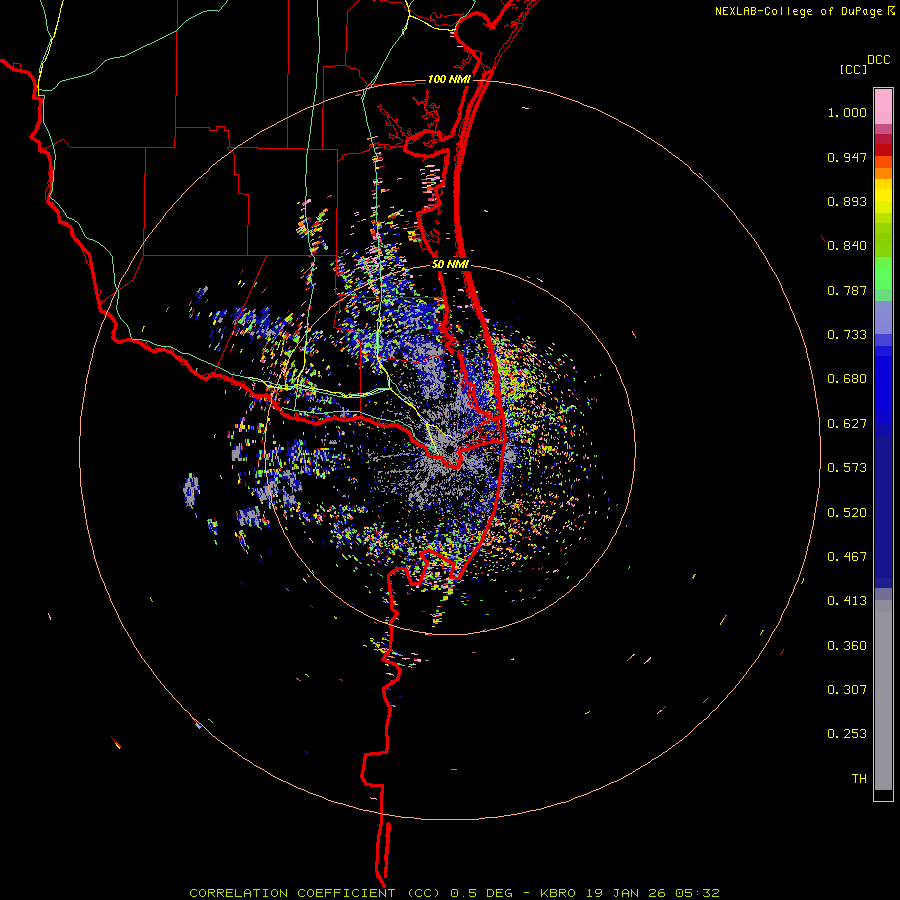Pick the red segment of the color scale

coord(883,149)
